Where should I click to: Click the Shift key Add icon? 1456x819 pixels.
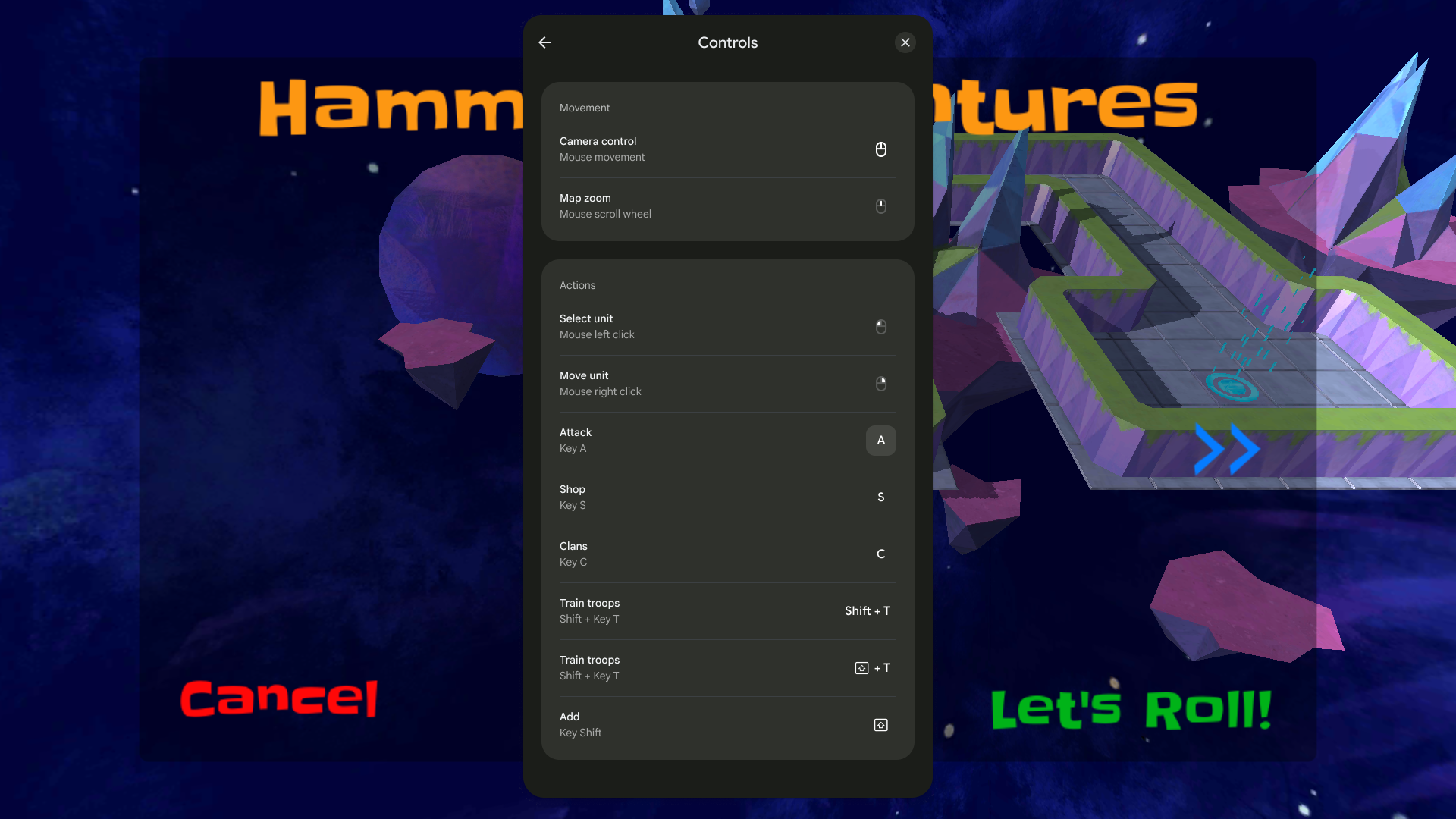(881, 725)
